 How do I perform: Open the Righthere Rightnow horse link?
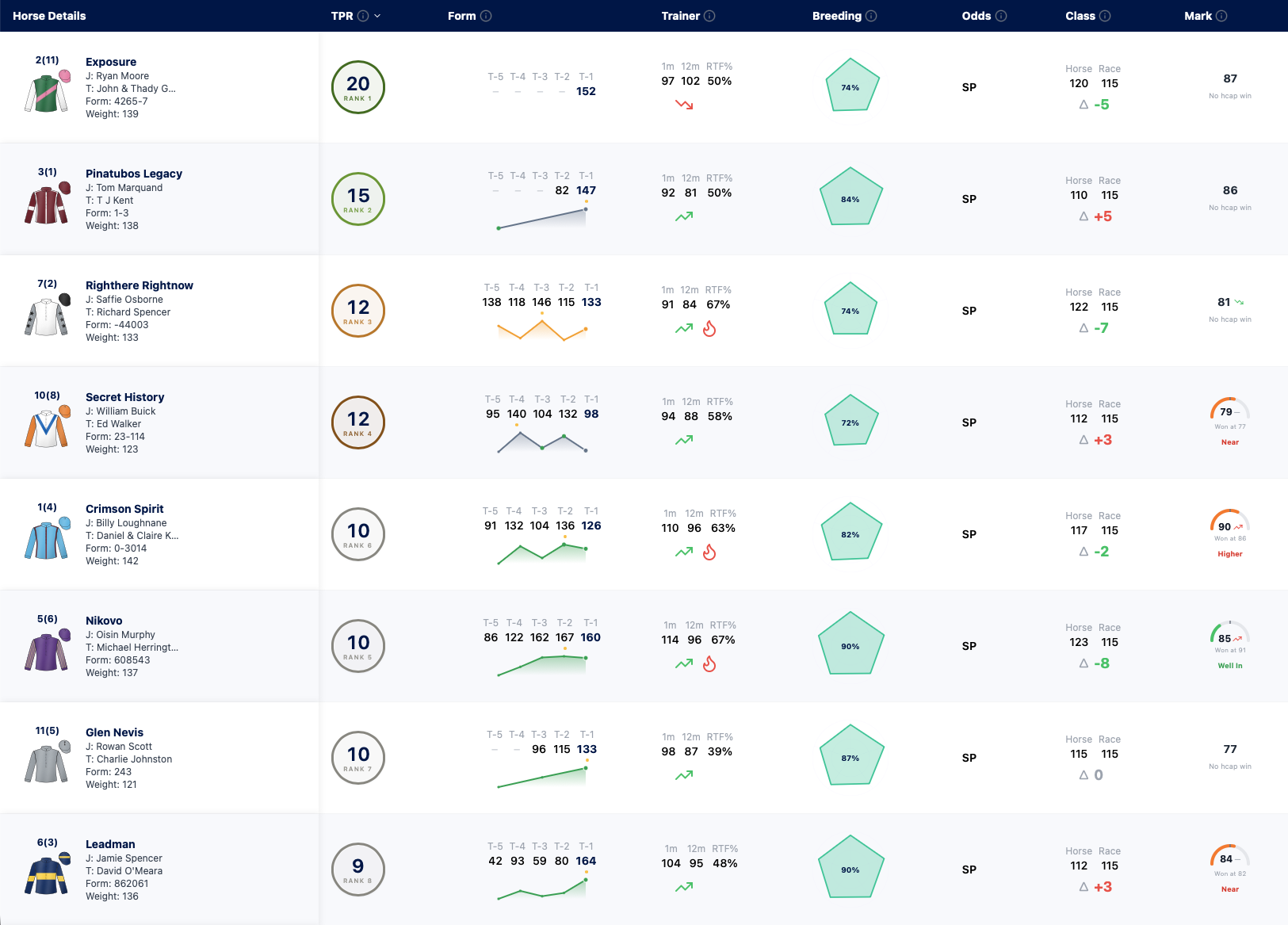tap(140, 285)
